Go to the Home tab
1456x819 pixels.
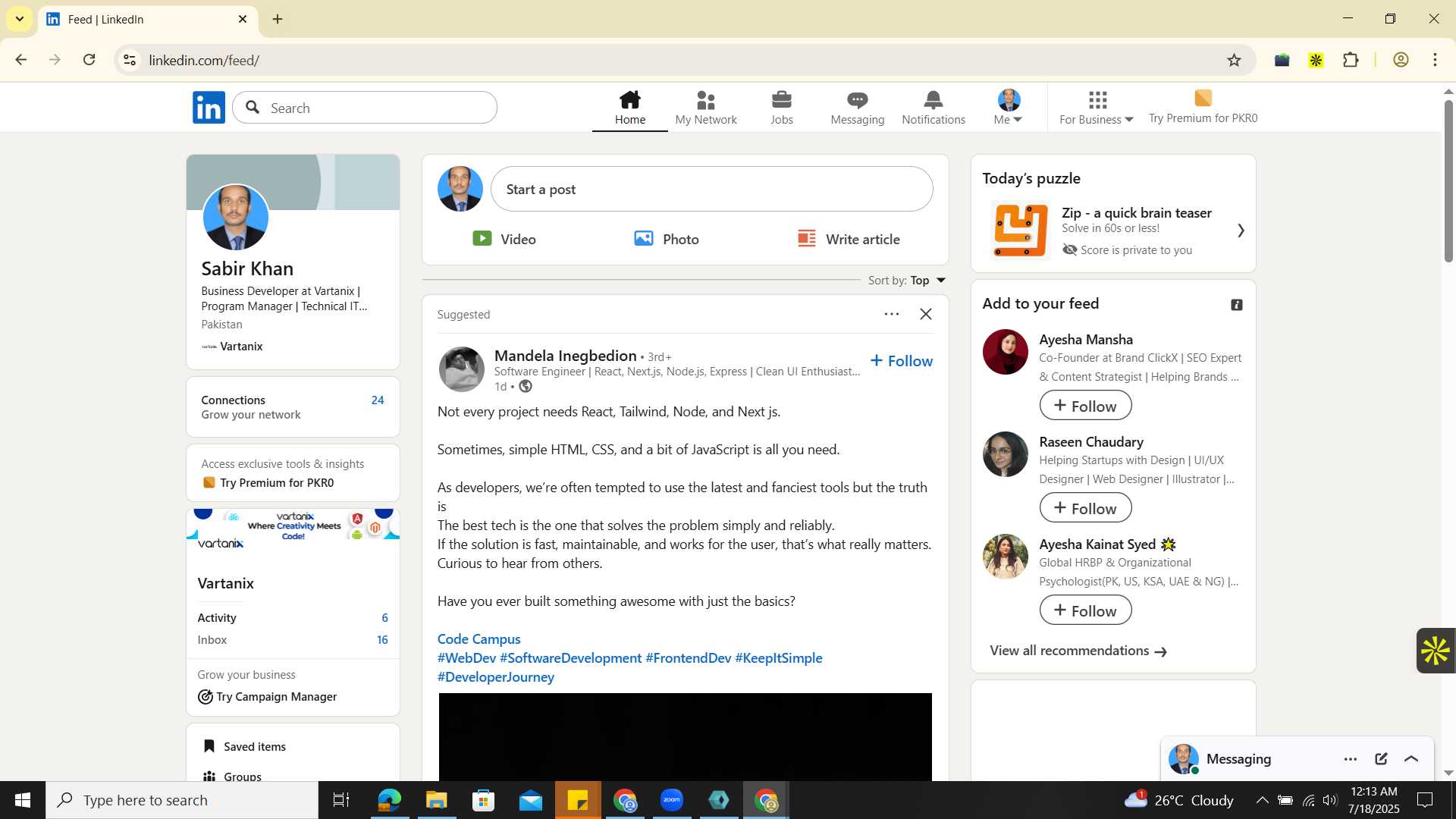(x=629, y=108)
